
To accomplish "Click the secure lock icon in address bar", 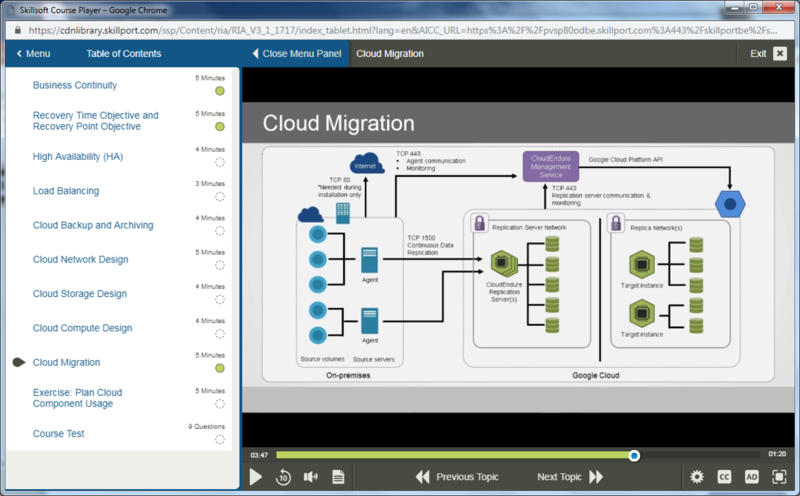I will (18, 31).
